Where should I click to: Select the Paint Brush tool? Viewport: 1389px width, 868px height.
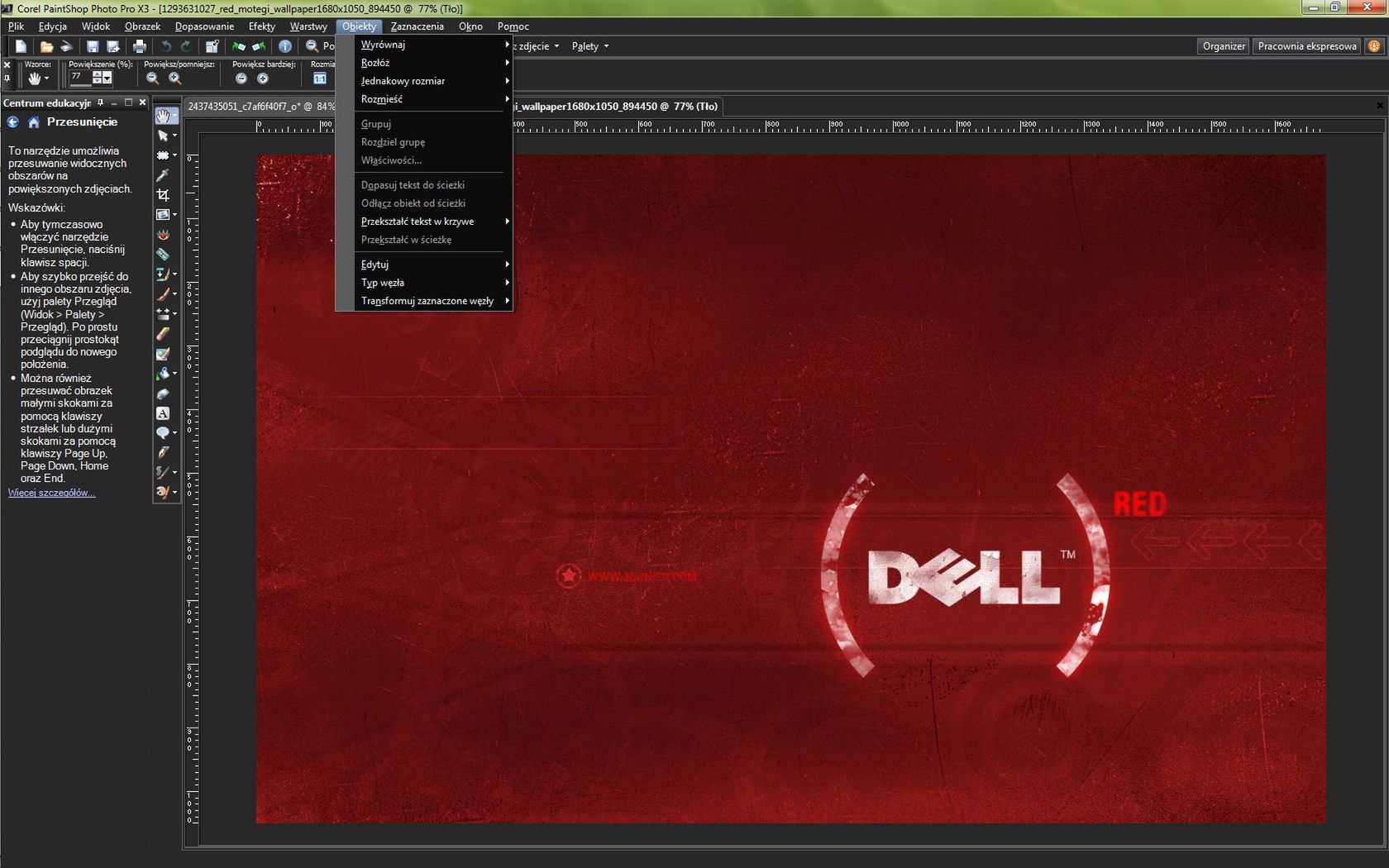pyautogui.click(x=164, y=294)
